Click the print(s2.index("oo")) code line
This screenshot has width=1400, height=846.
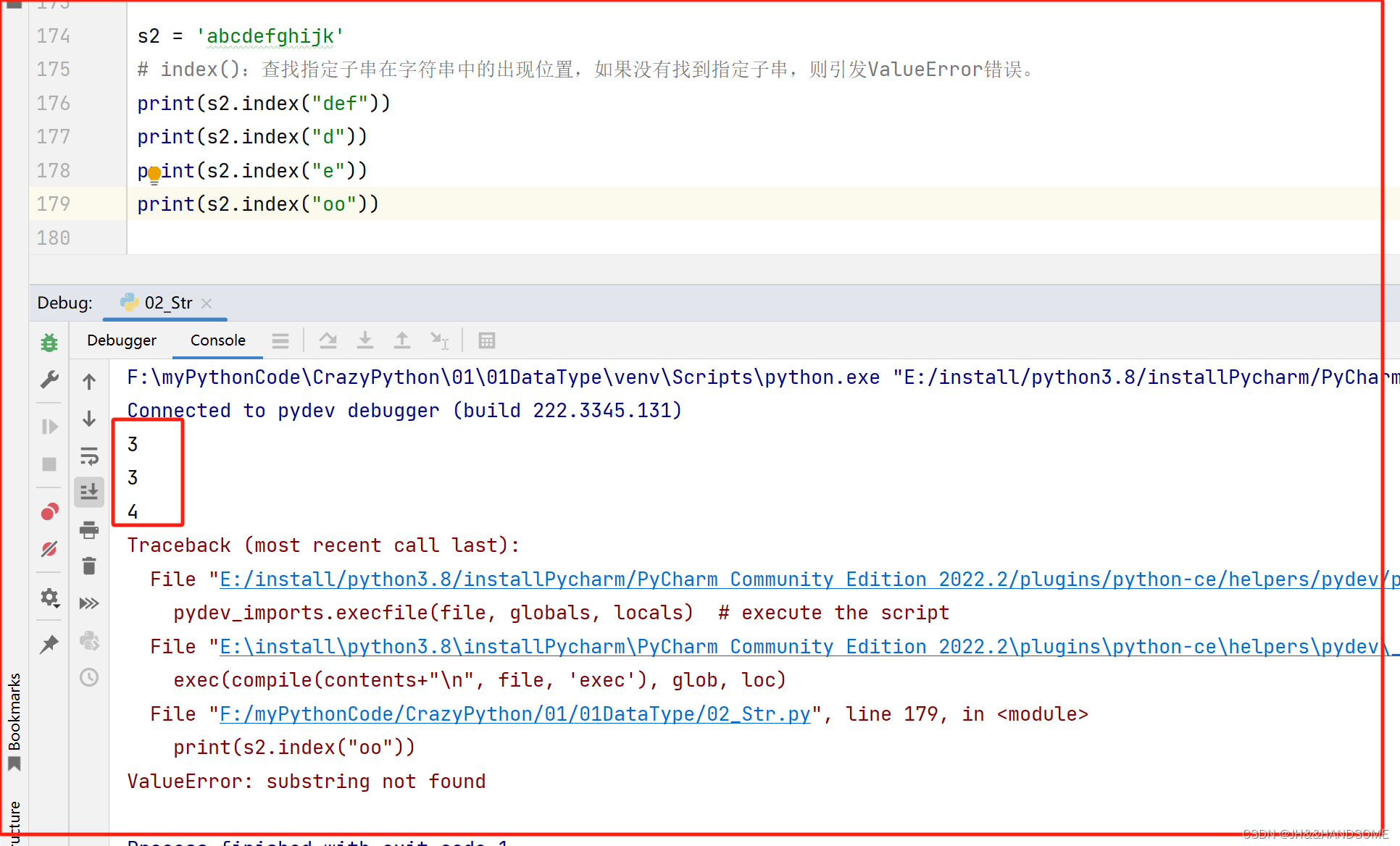click(x=258, y=204)
